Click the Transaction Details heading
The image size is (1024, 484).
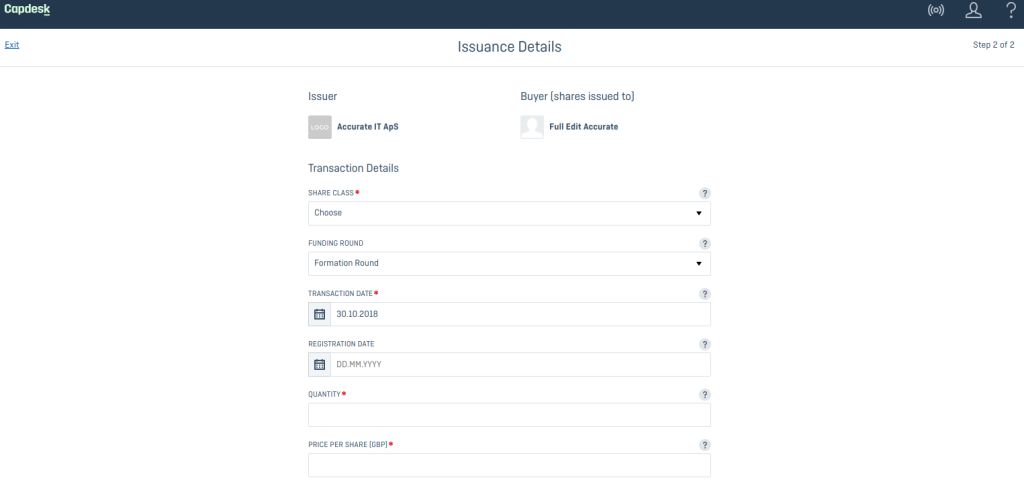point(353,169)
